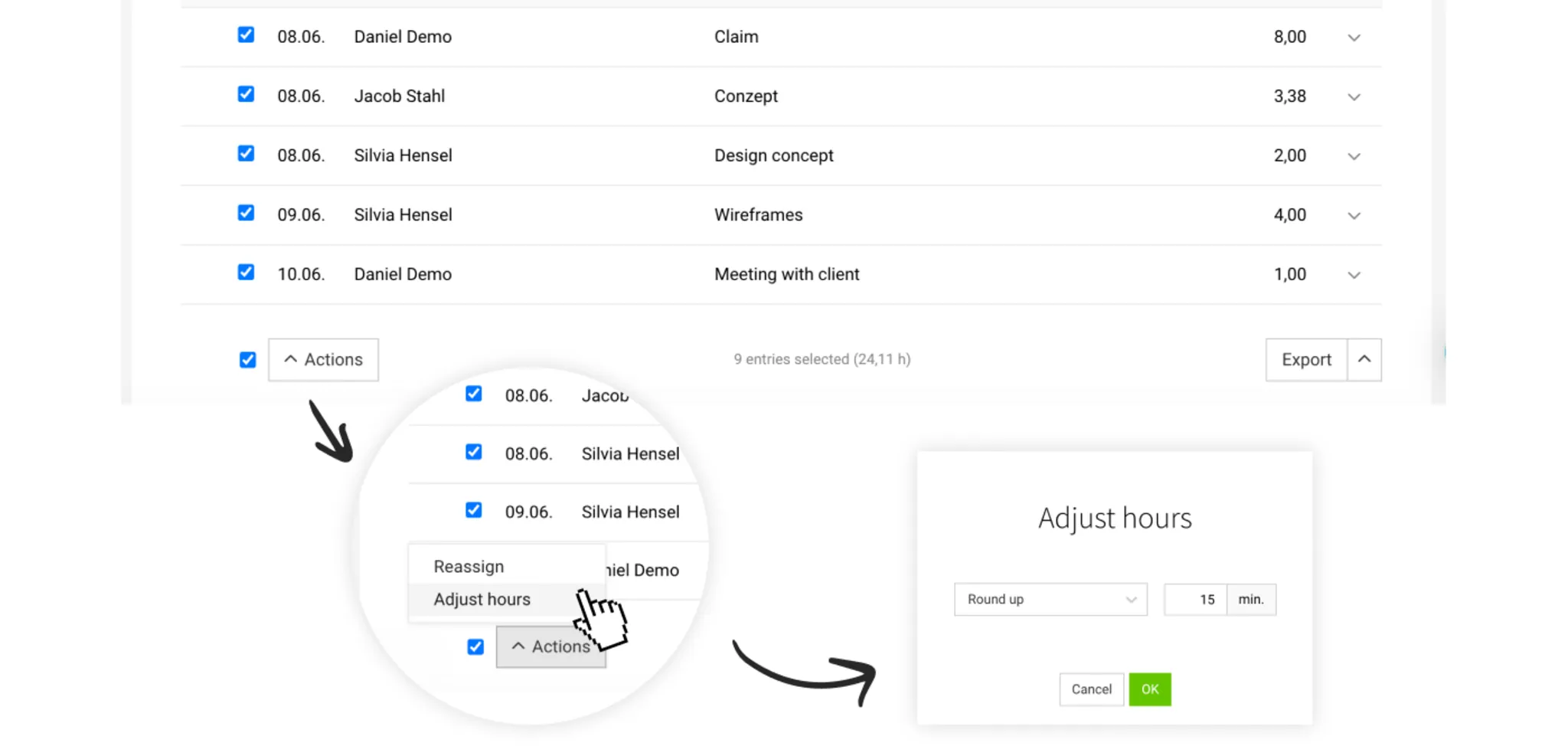Toggle the select-all checkbox beside Actions button
Screen dimensions: 1568x746
tap(247, 360)
